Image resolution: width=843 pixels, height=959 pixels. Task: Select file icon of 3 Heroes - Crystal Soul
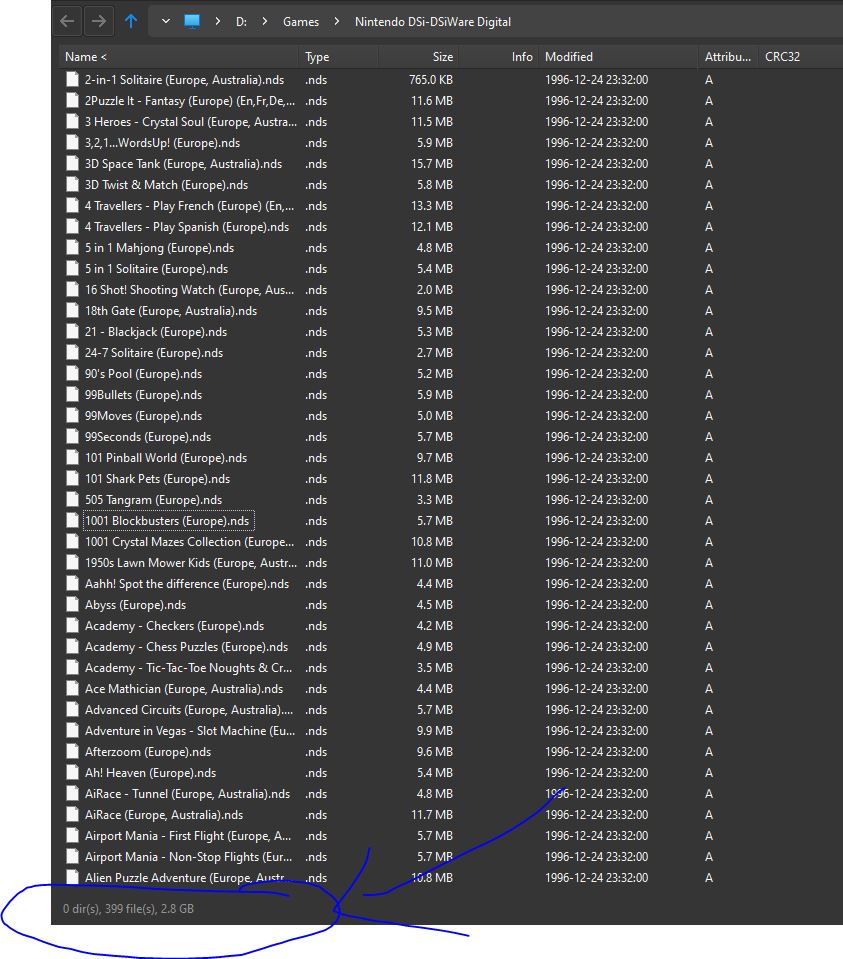click(73, 122)
